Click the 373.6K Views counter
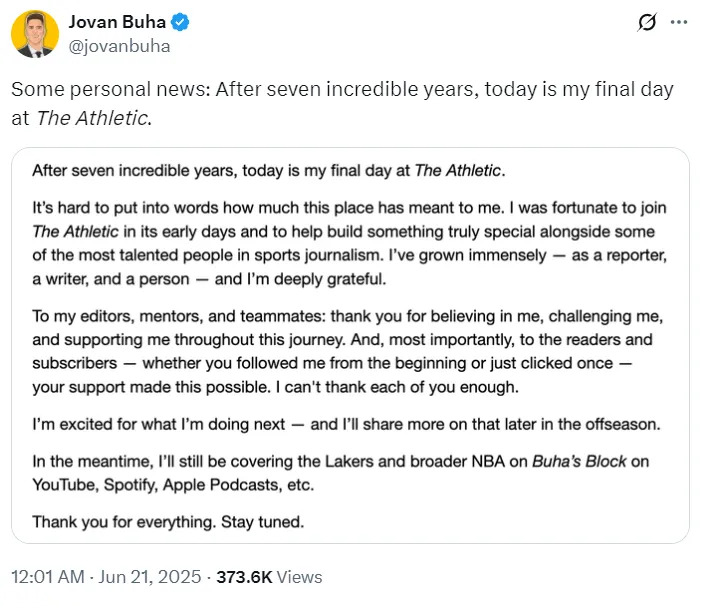 269,577
